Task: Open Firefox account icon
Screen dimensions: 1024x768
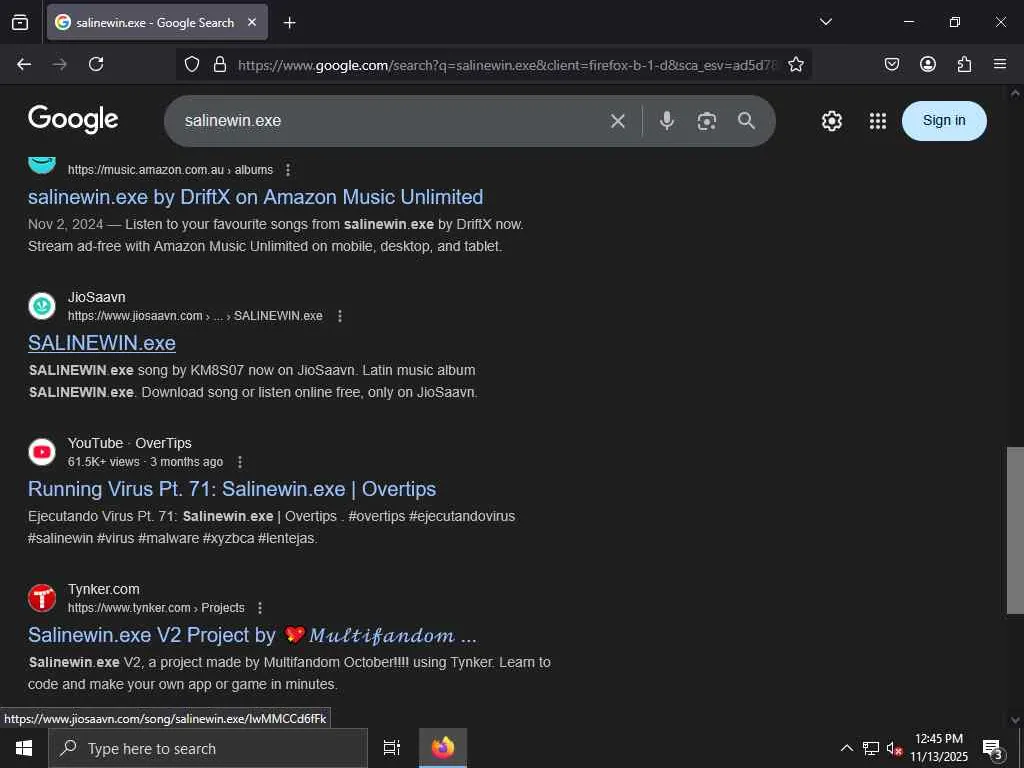Action: [927, 64]
